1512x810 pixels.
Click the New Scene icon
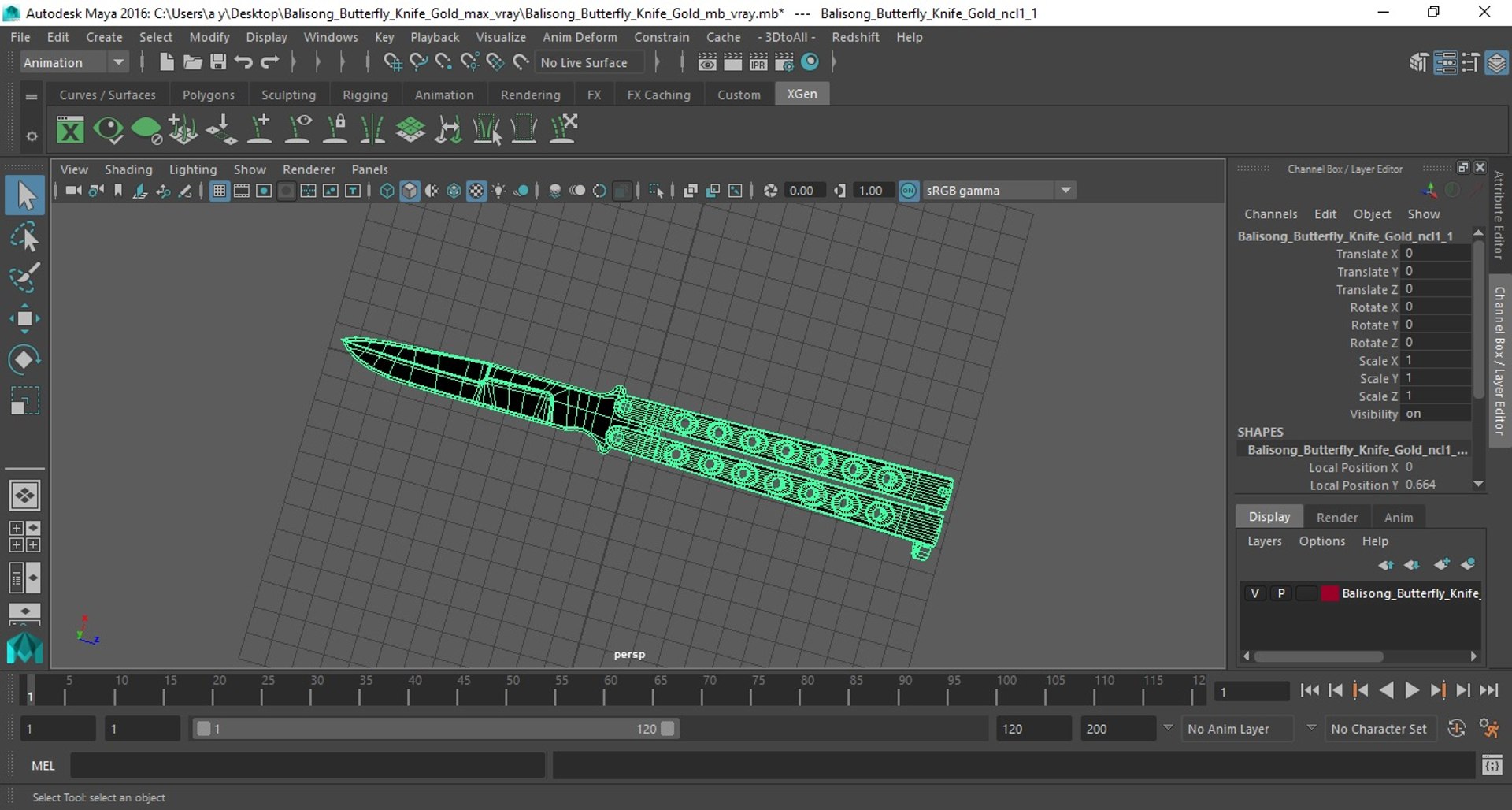[166, 62]
